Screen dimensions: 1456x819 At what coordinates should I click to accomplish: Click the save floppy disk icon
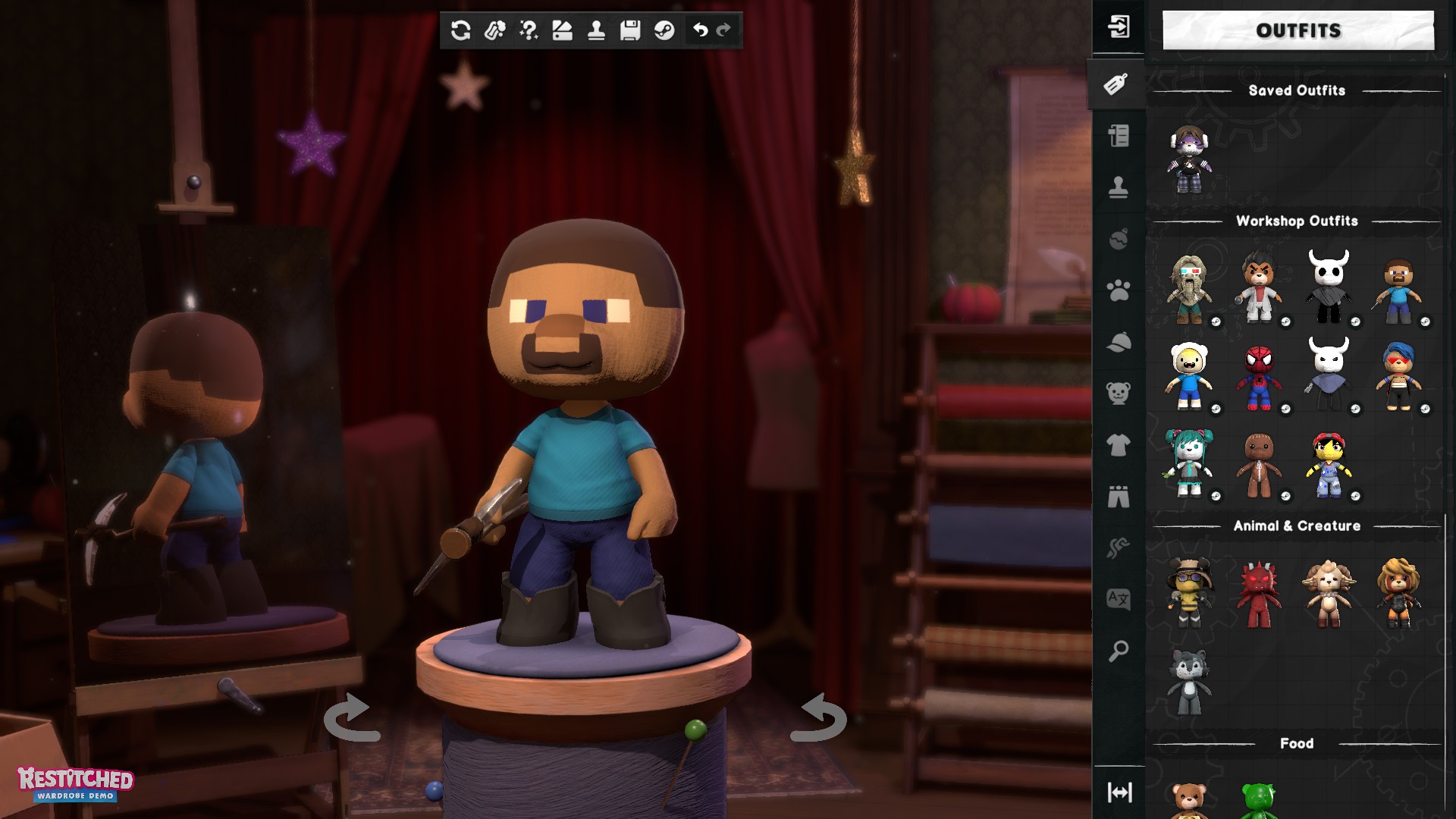(x=630, y=30)
